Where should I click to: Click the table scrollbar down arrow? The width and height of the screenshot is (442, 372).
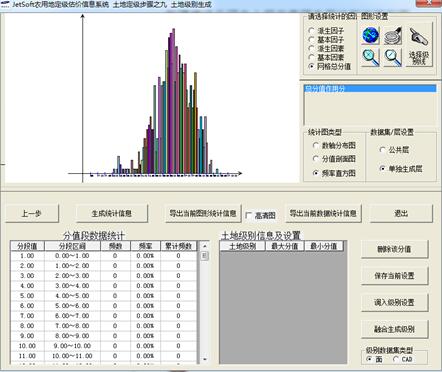[205, 359]
